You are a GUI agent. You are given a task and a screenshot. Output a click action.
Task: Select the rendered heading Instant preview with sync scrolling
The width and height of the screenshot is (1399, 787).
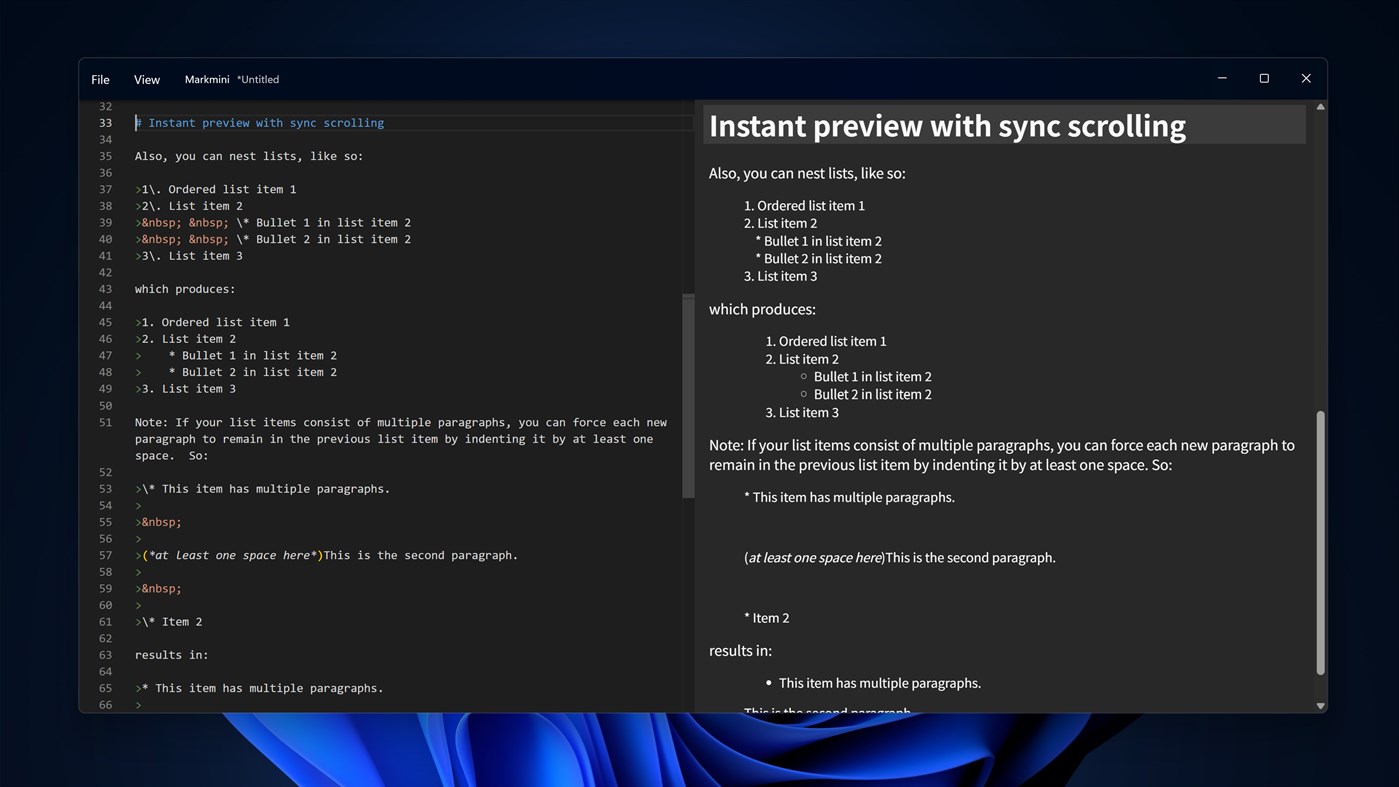click(x=947, y=125)
